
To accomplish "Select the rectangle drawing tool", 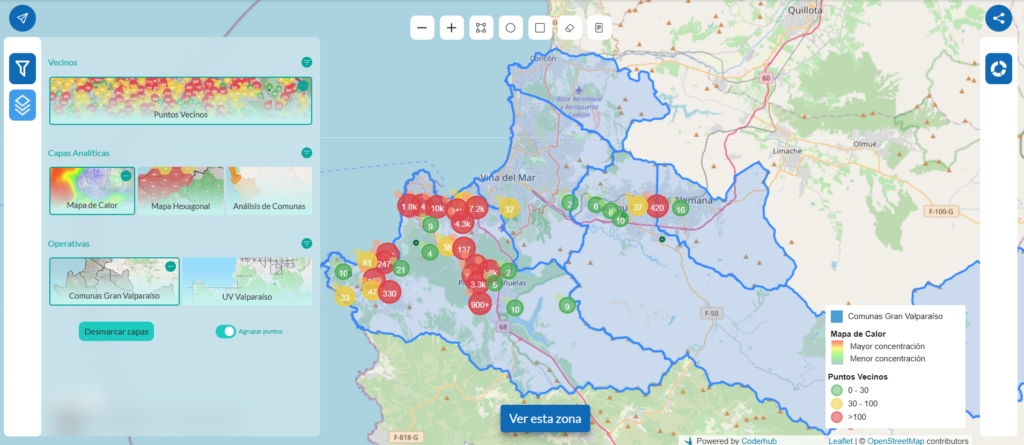I will pyautogui.click(x=540, y=28).
